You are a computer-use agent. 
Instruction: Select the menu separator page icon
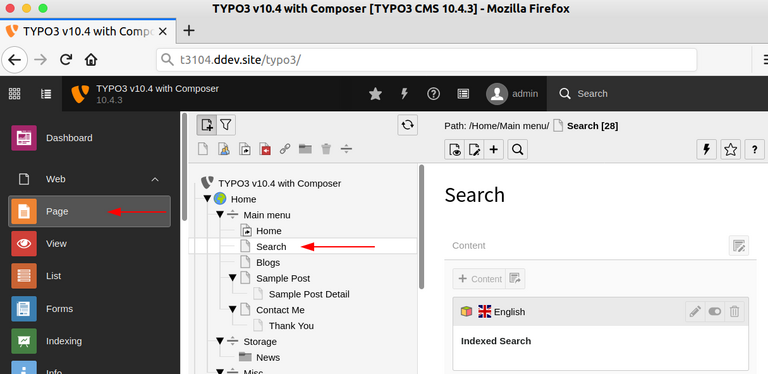click(x=346, y=149)
